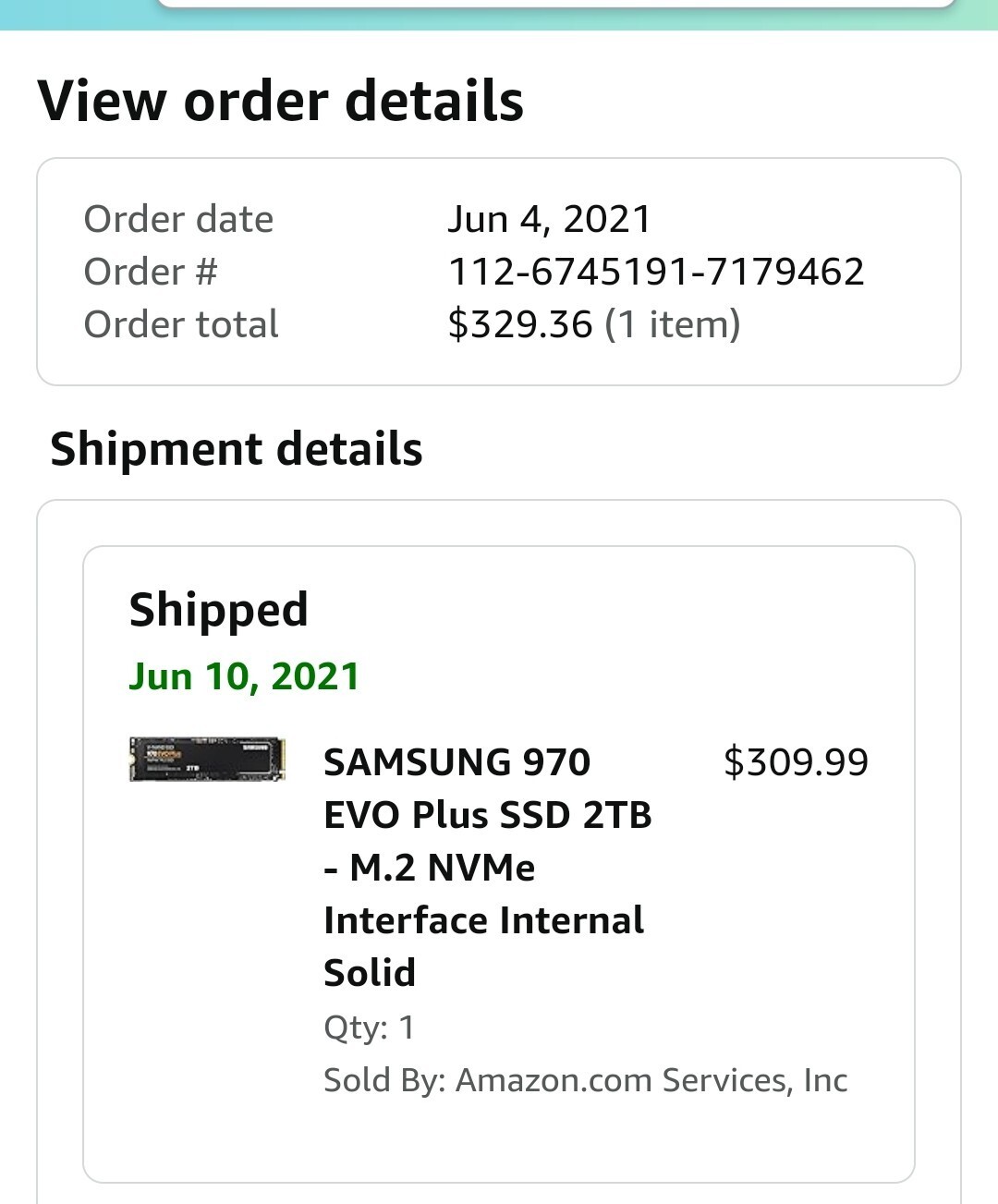This screenshot has width=998, height=1204.
Task: Tap the Order total label
Action: click(181, 324)
